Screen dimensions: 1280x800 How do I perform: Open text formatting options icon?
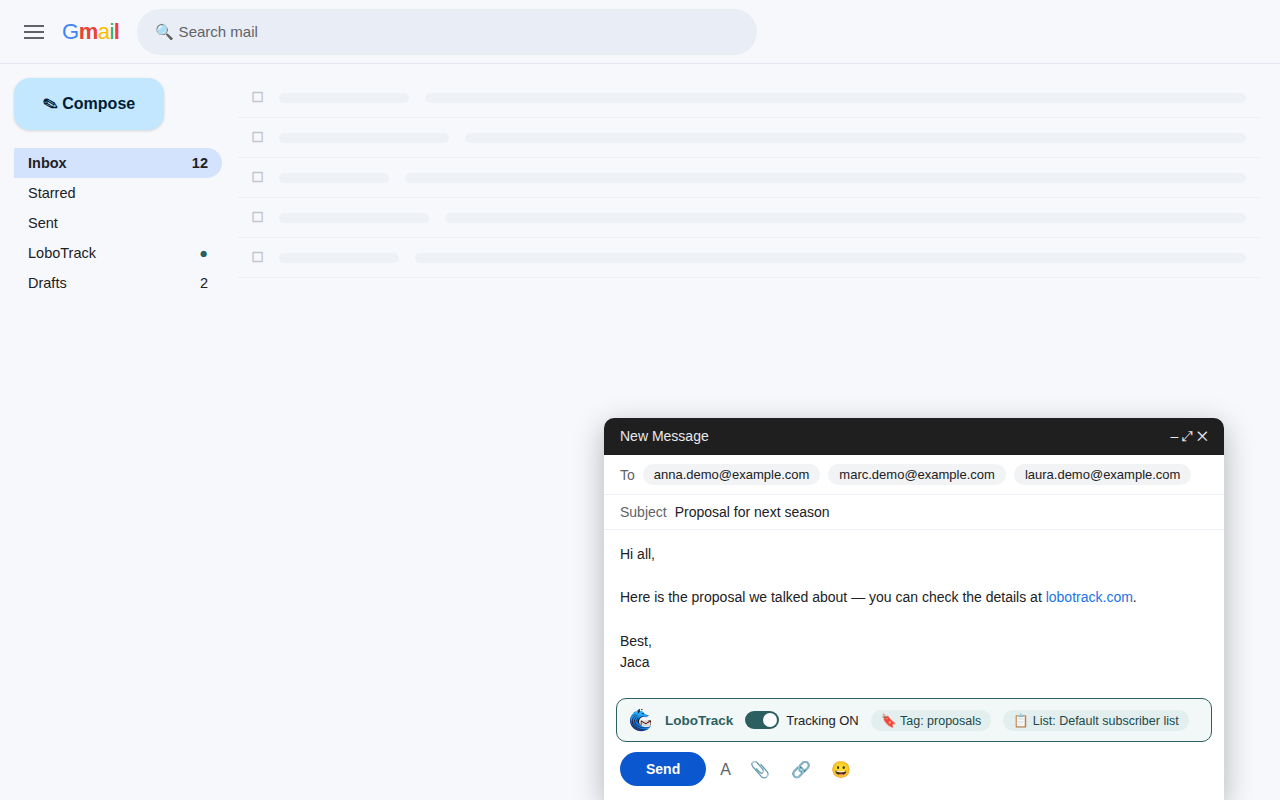coord(726,769)
